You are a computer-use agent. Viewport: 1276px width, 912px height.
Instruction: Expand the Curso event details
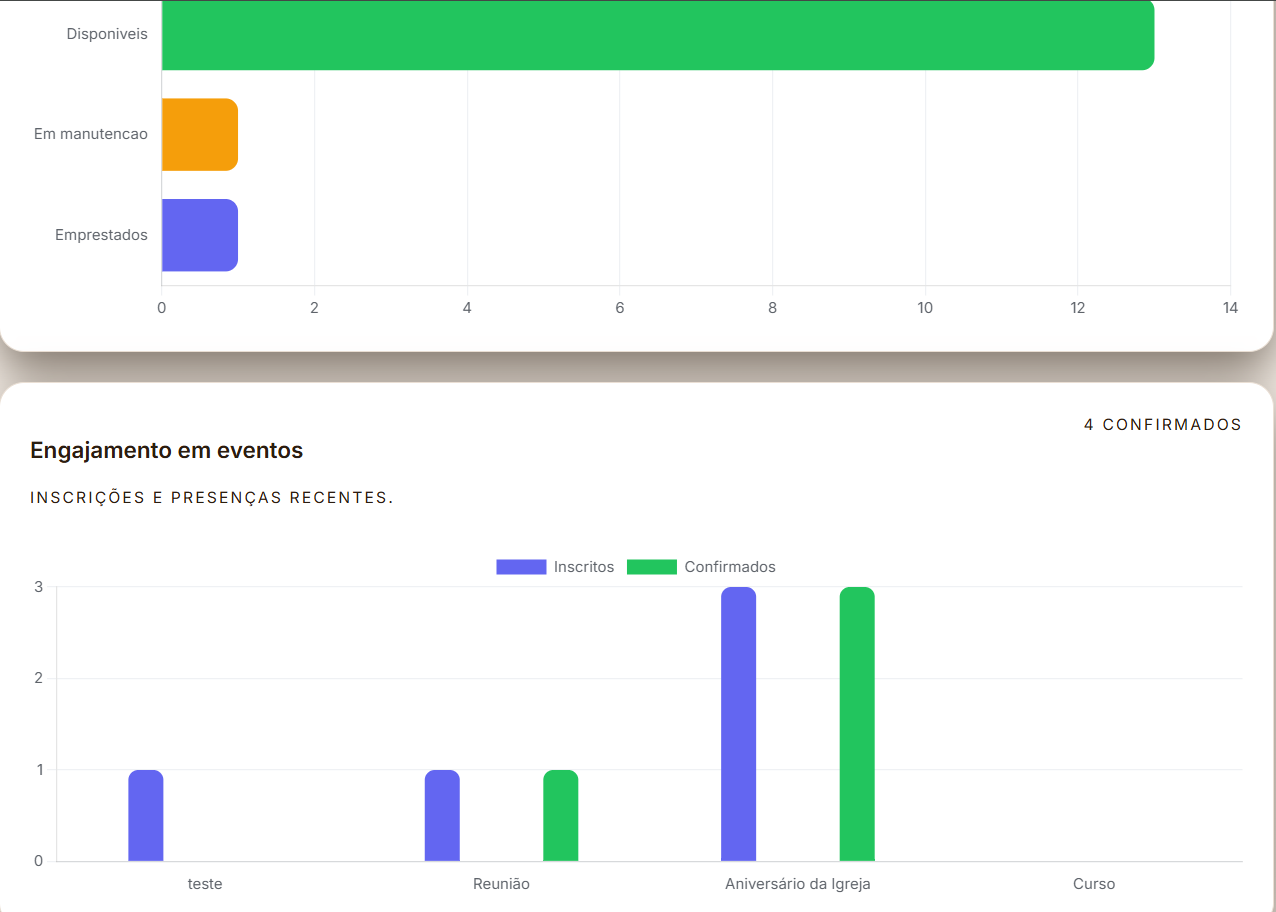tap(1093, 884)
